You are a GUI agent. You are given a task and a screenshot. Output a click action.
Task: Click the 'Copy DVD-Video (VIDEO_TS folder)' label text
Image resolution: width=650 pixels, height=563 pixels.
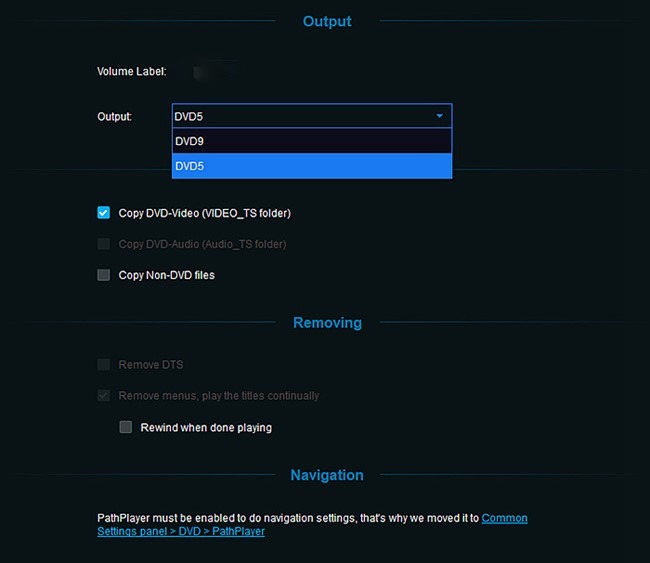(205, 213)
